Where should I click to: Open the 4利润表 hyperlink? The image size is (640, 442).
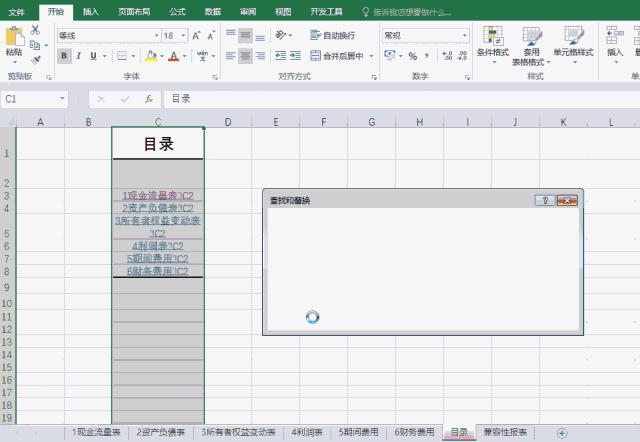tap(158, 246)
